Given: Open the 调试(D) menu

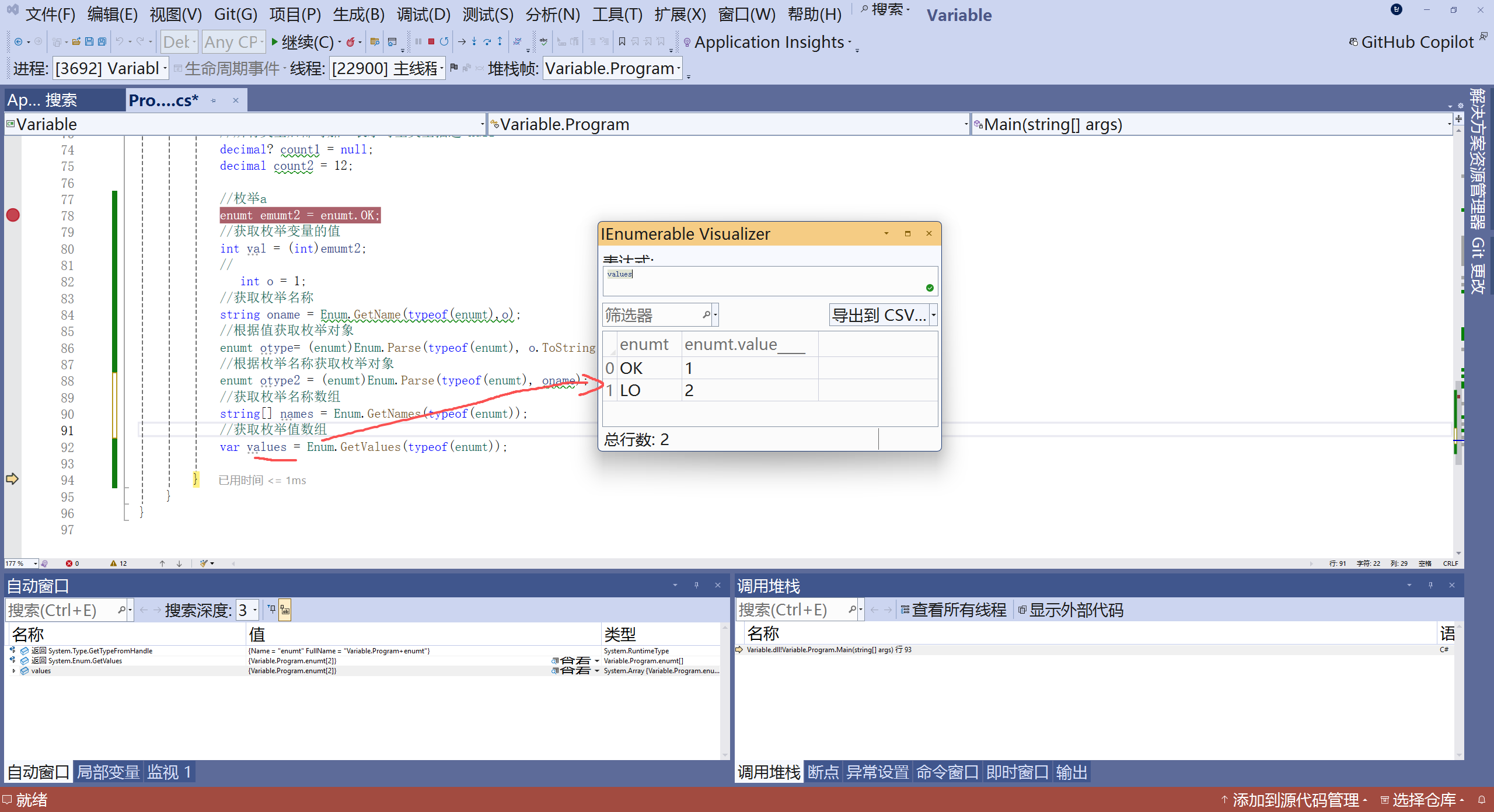Looking at the screenshot, I should coord(423,14).
